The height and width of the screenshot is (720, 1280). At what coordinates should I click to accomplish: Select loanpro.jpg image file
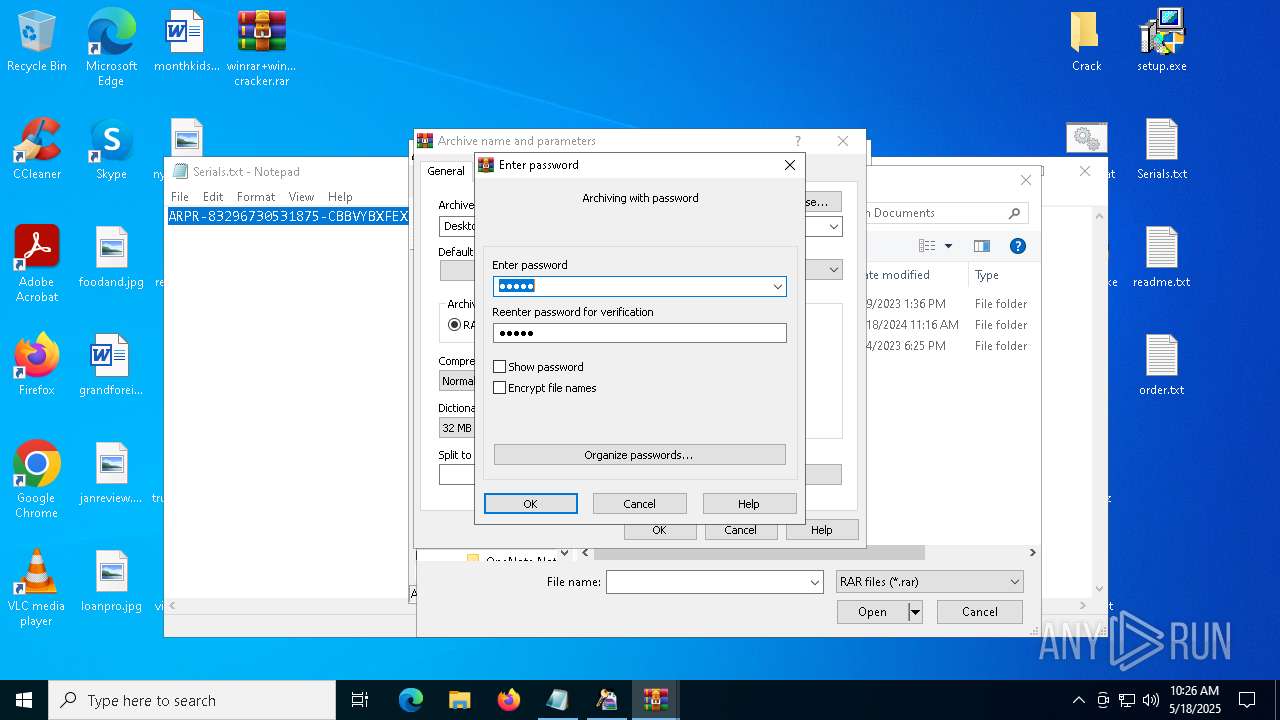coord(111,581)
